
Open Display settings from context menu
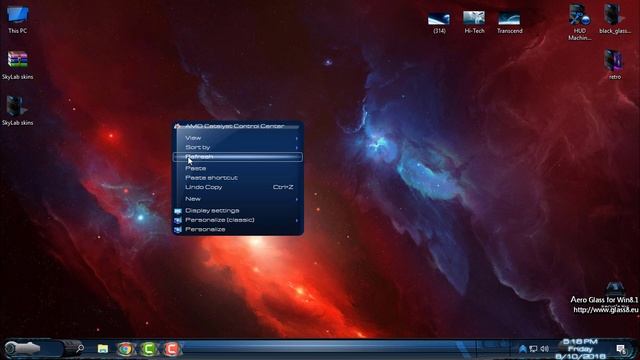pyautogui.click(x=238, y=211)
